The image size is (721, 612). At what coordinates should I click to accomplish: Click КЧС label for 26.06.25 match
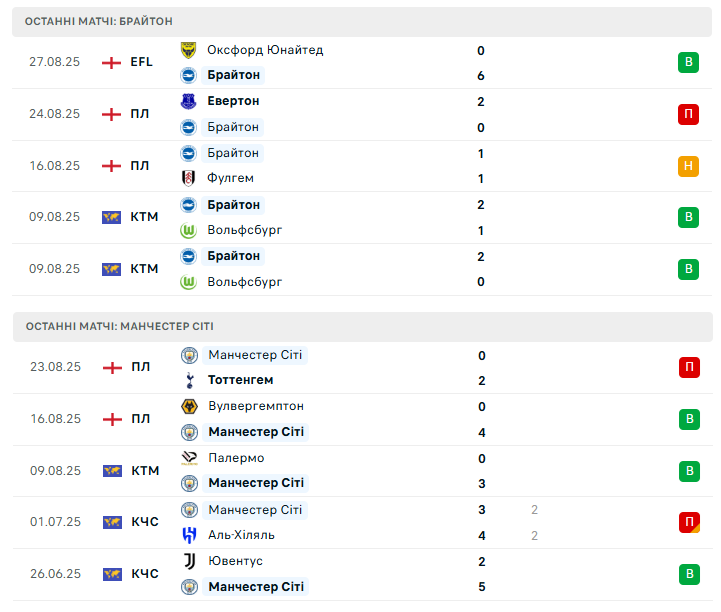(x=145, y=574)
